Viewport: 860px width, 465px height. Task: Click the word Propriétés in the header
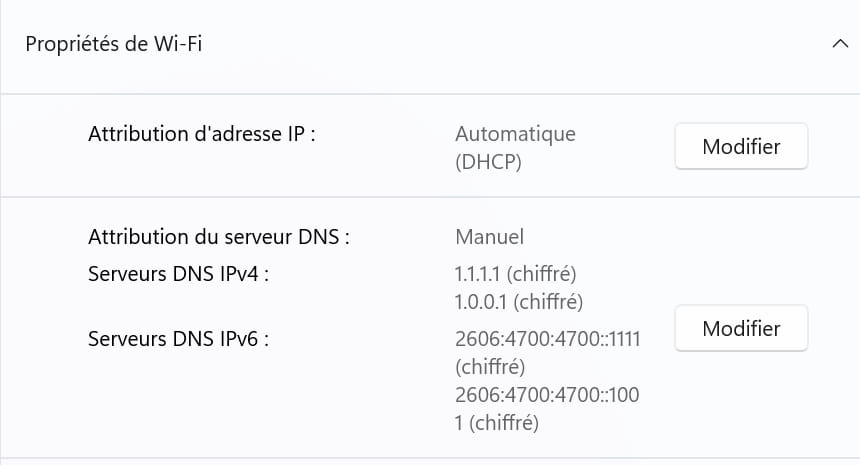point(71,44)
